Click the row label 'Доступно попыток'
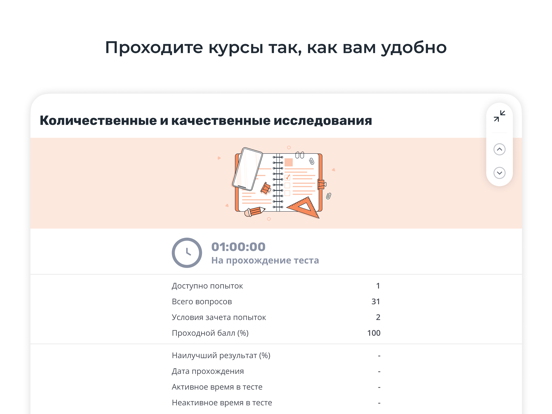Image resolution: width=552 pixels, height=414 pixels. [207, 286]
